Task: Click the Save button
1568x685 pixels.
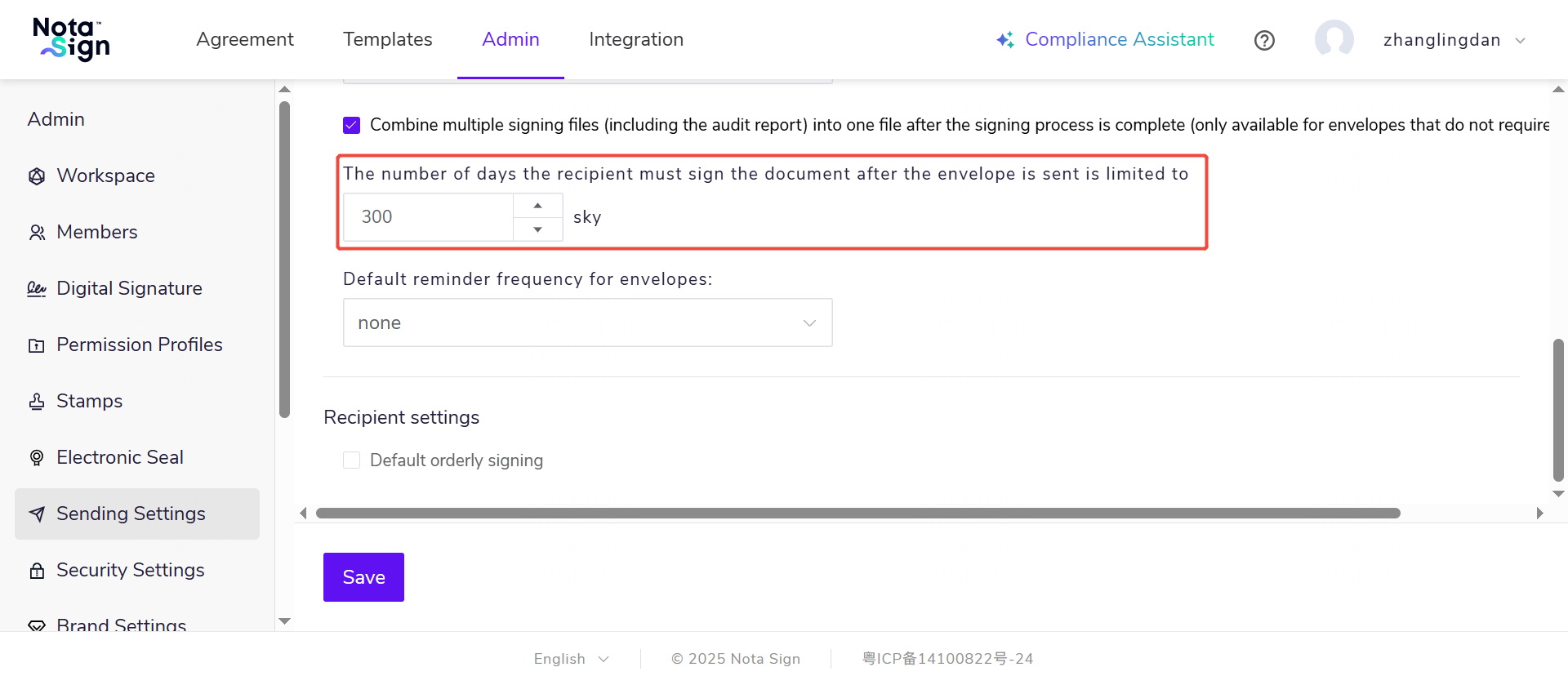Action: pos(363,577)
